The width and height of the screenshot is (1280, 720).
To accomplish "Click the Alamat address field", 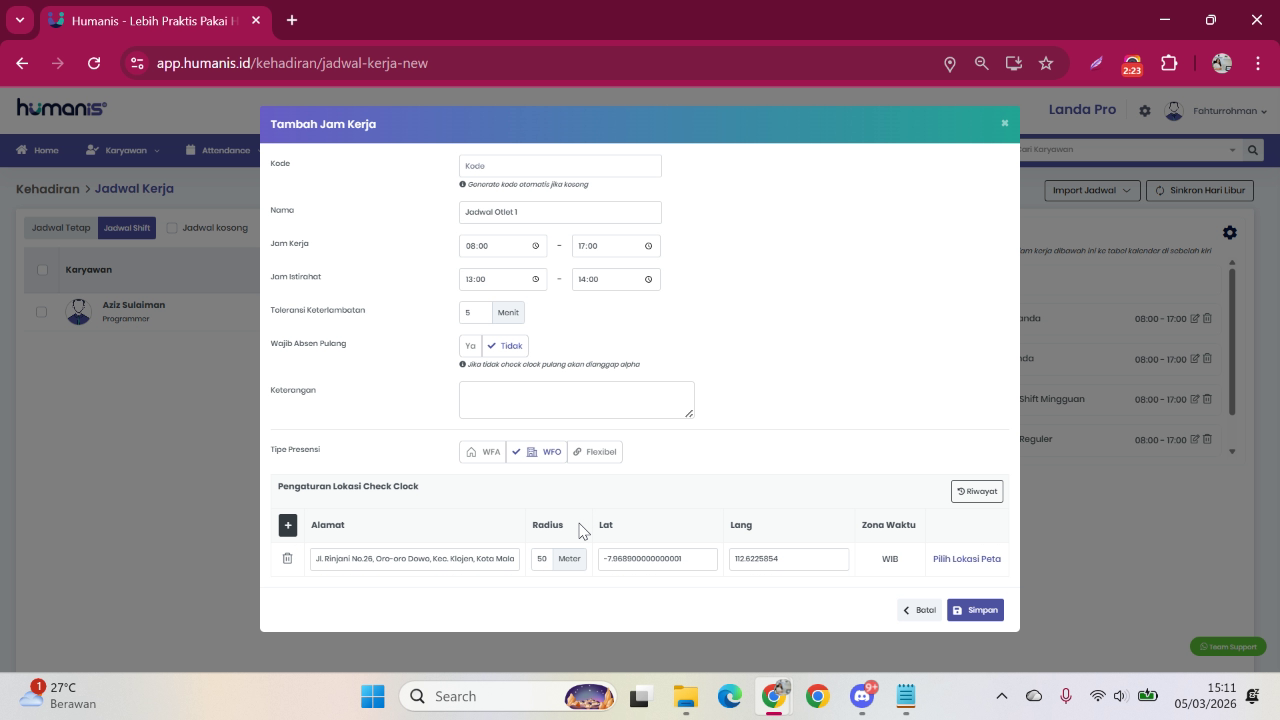I will (415, 559).
